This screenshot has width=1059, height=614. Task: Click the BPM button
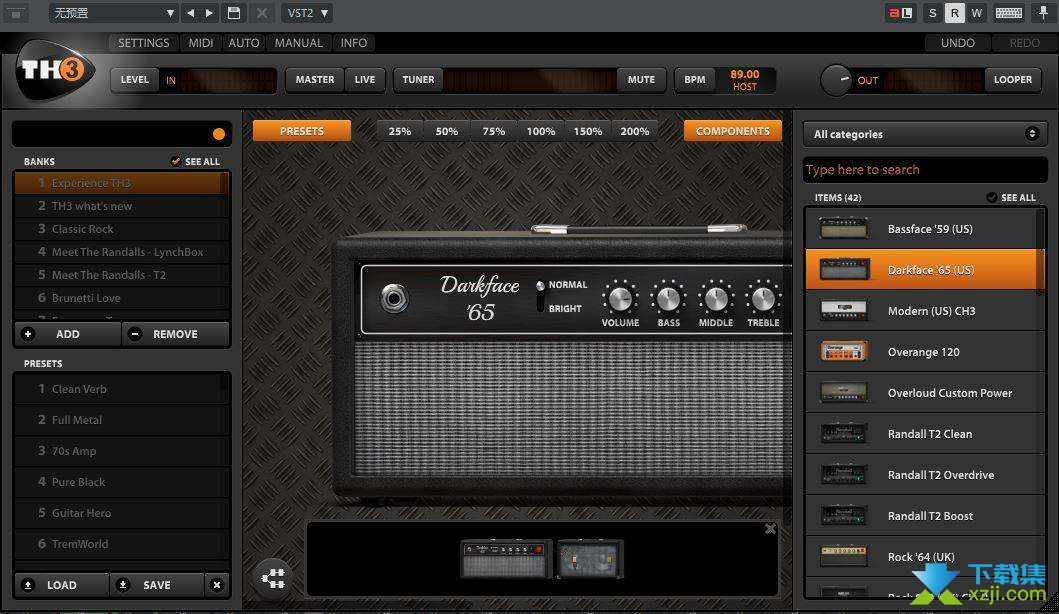pos(694,80)
